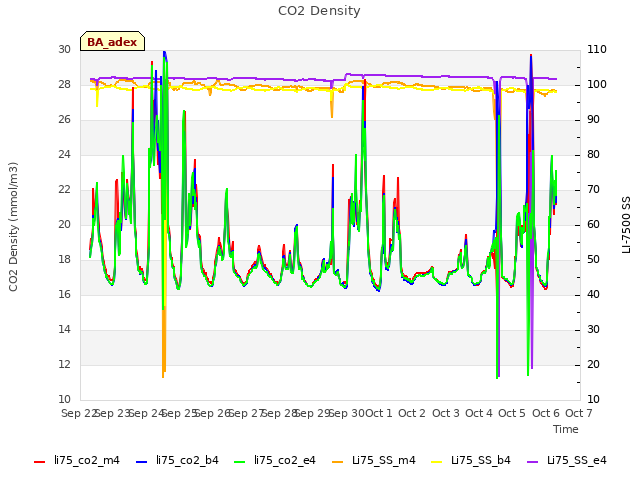Viewport: 640px width, 480px height.
Task: Click the Oct 1 x-axis tick label
Action: (x=378, y=413)
